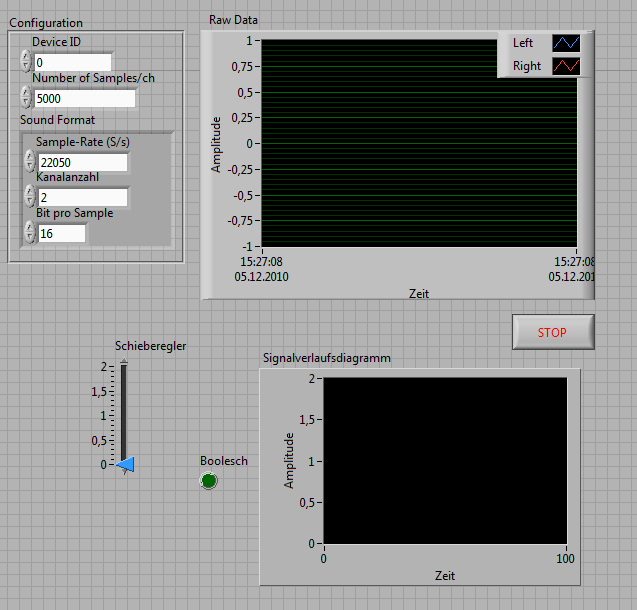Viewport: 637px width, 610px height.
Task: Click the Left label in the plot legend
Action: pyautogui.click(x=523, y=43)
